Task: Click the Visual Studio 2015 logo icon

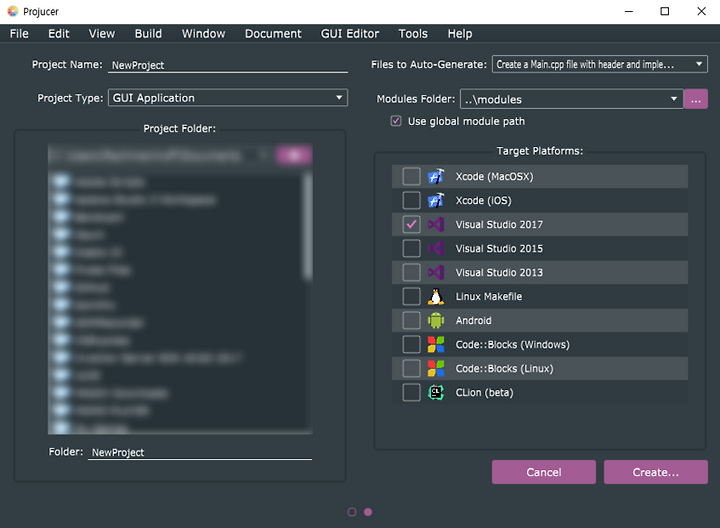Action: pos(436,248)
